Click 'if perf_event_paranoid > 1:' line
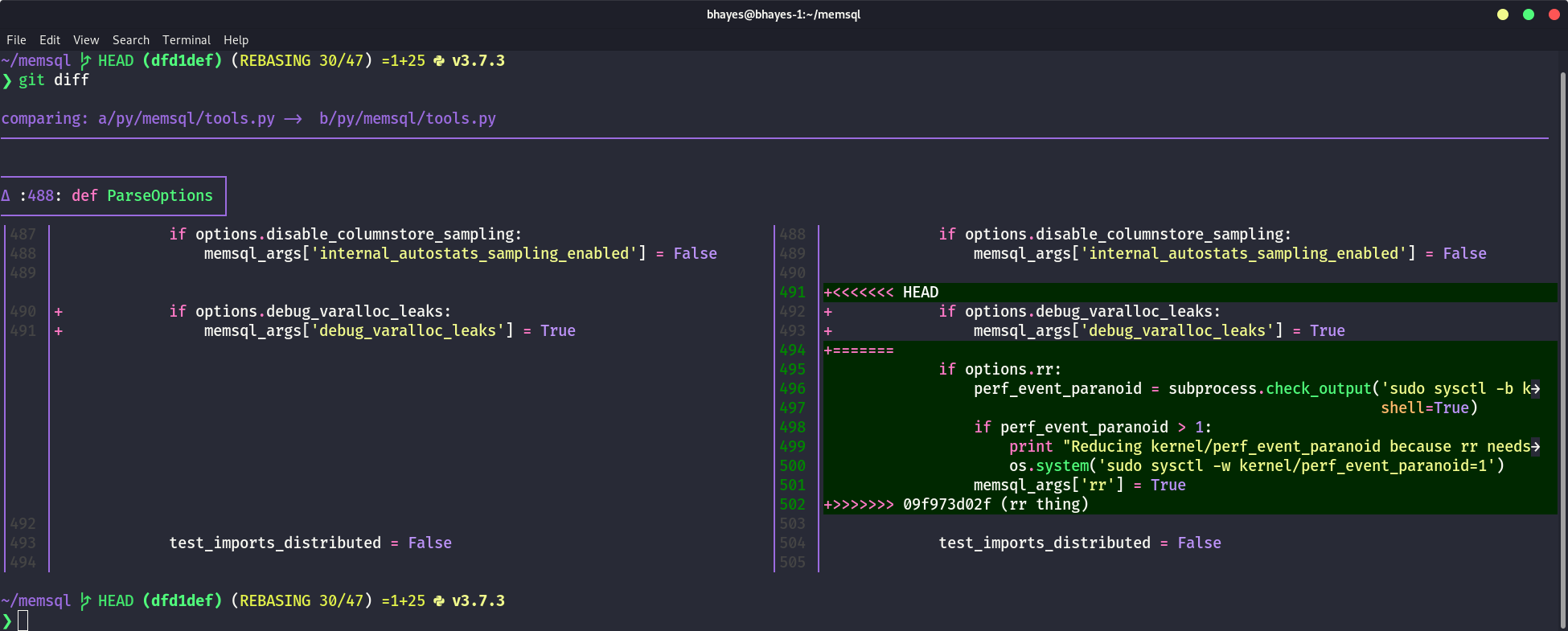This screenshot has width=1568, height=631. [x=1093, y=428]
